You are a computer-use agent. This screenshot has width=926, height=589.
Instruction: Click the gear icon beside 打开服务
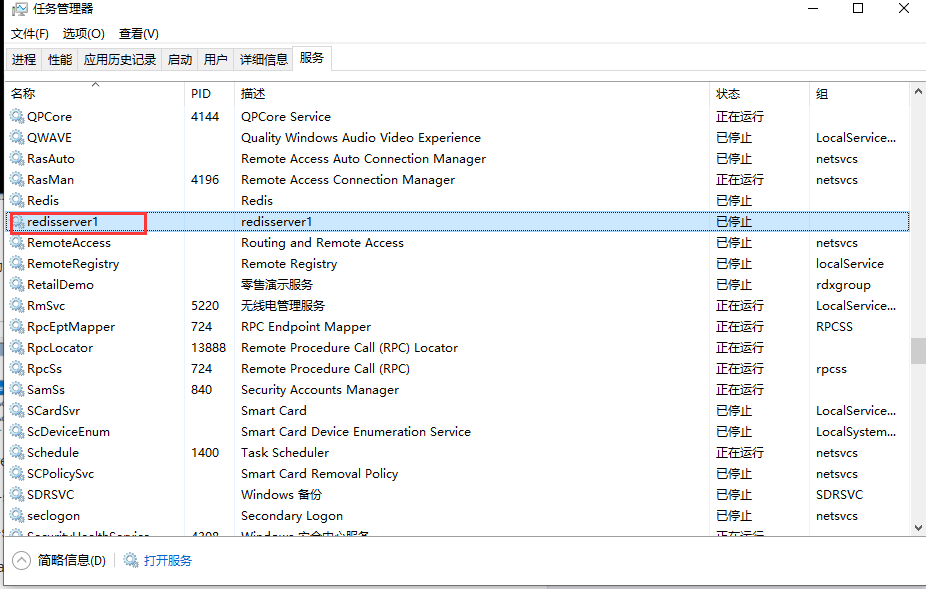[x=132, y=560]
